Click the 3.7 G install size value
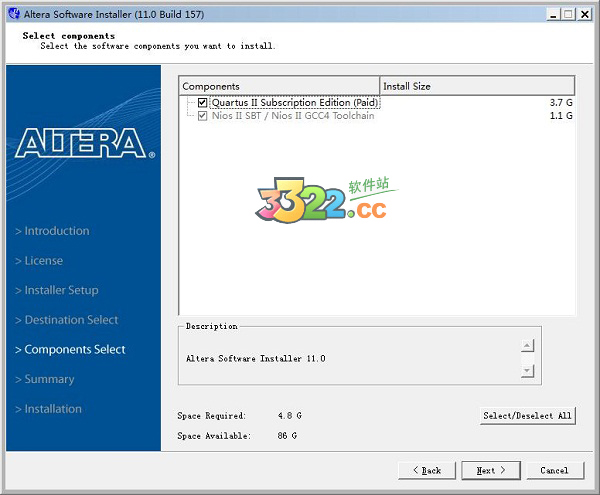The image size is (600, 495). pos(561,103)
